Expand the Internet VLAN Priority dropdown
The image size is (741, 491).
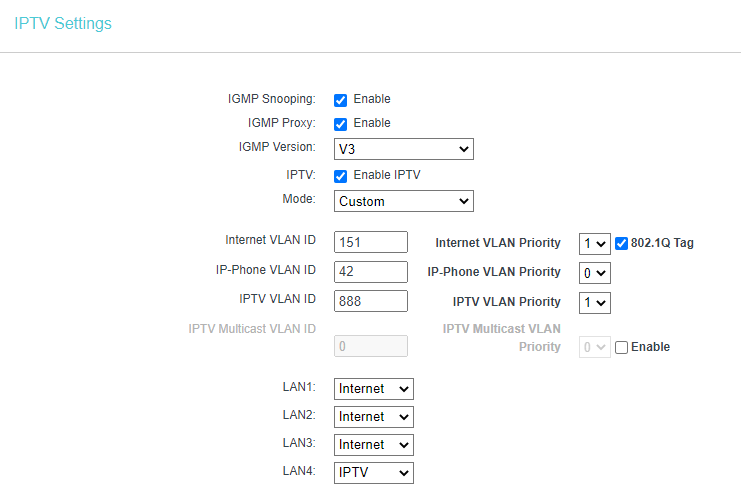[x=595, y=243]
